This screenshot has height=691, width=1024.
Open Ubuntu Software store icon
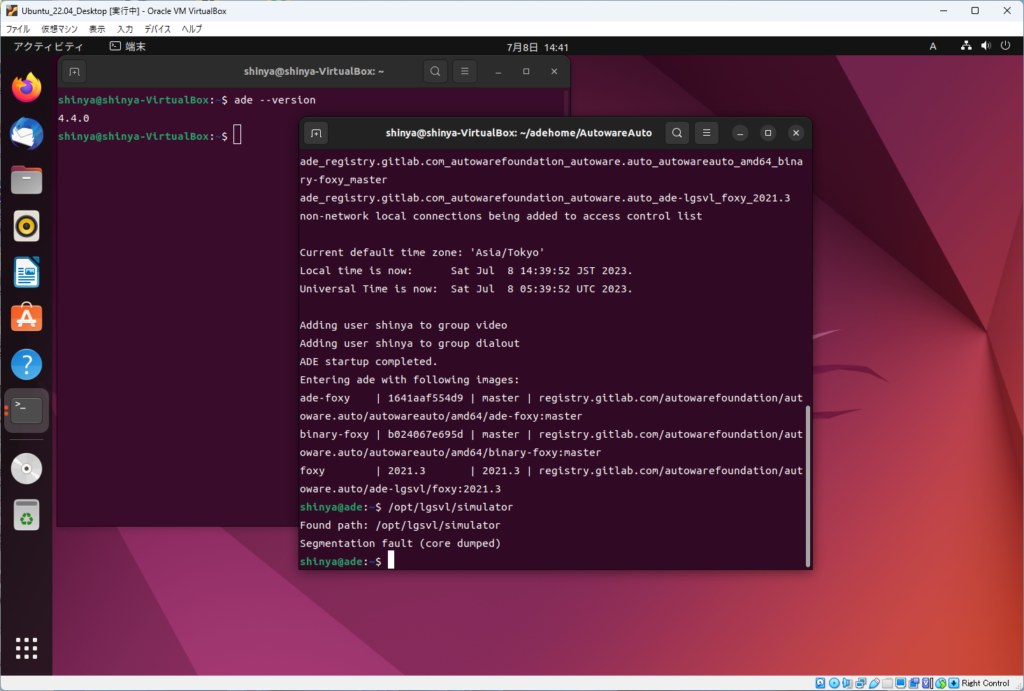(x=26, y=318)
